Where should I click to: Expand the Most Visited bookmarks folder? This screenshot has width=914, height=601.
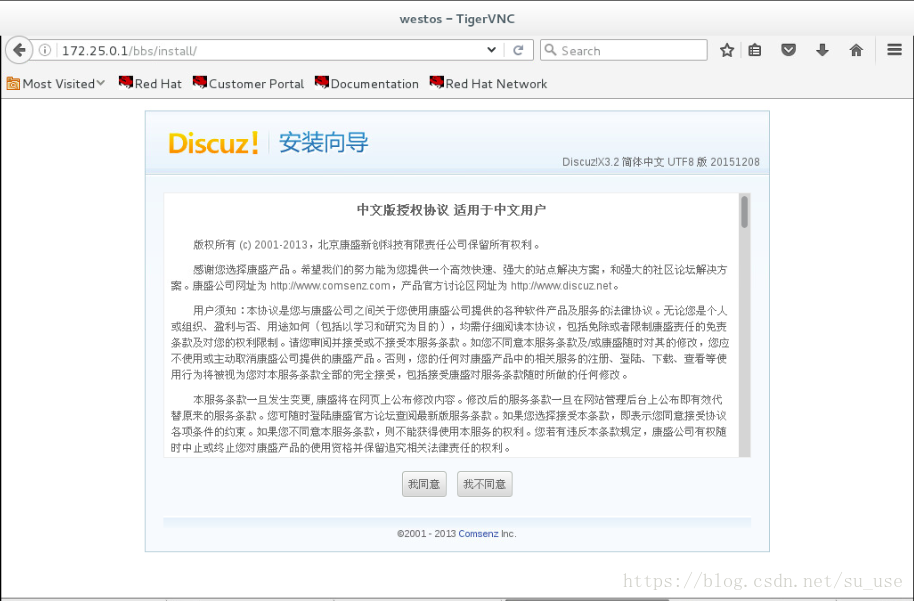pos(56,83)
